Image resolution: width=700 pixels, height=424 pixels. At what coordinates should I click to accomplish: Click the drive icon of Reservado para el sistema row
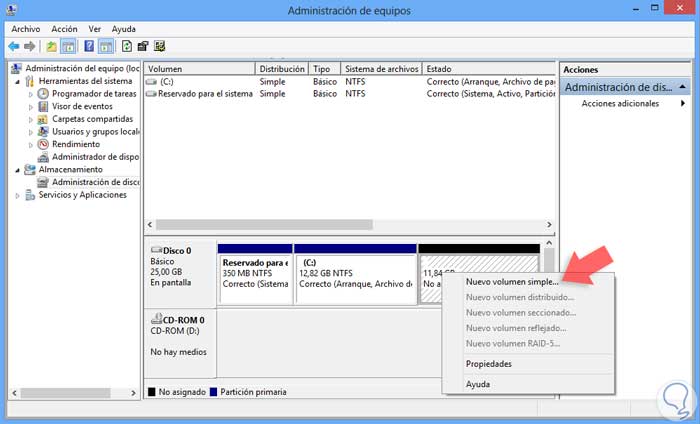(152, 94)
